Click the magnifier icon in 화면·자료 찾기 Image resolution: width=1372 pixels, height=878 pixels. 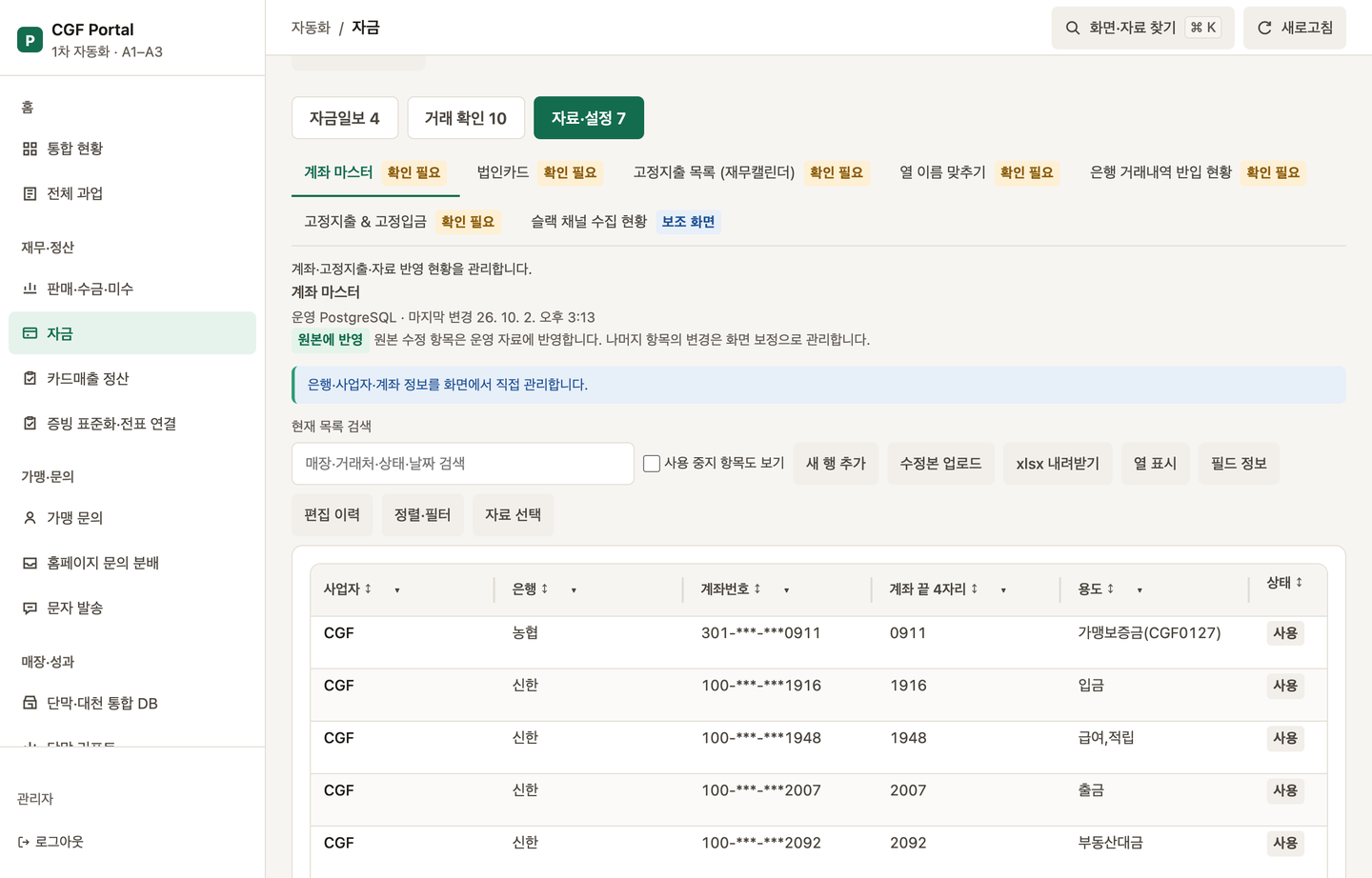1073,28
